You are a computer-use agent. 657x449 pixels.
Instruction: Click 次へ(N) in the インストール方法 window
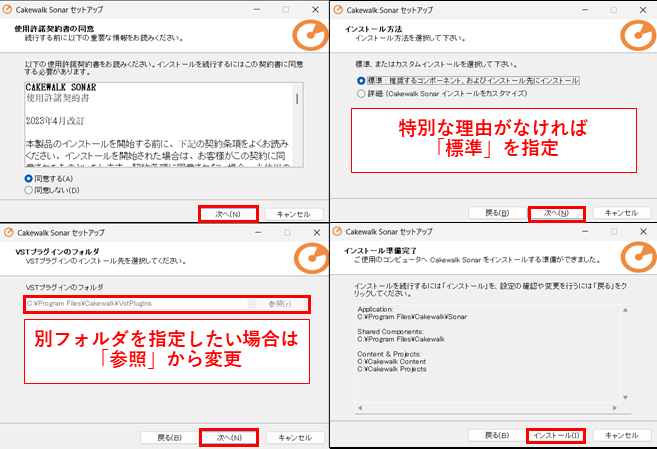(556, 213)
